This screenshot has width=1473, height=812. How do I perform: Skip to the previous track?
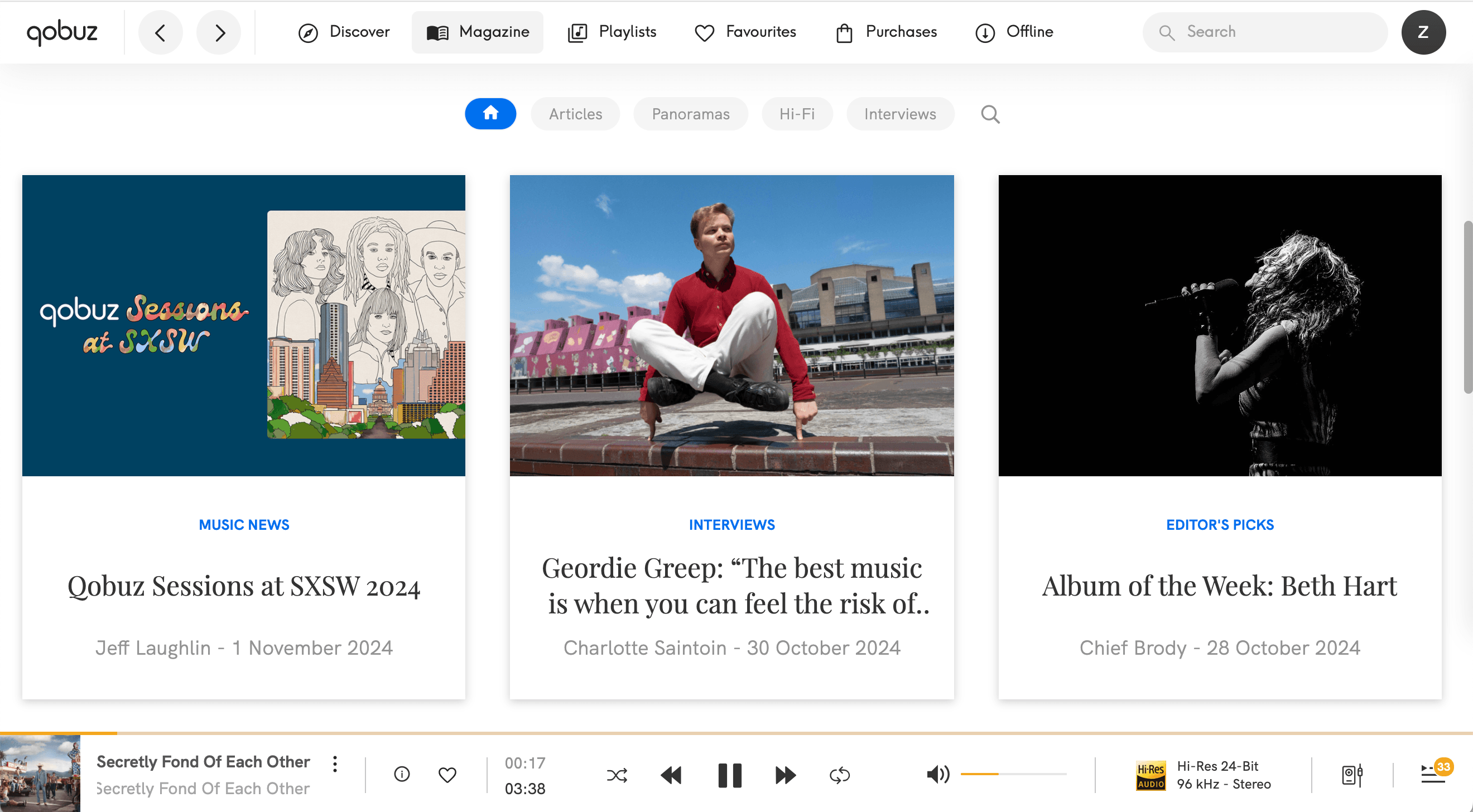click(x=671, y=775)
